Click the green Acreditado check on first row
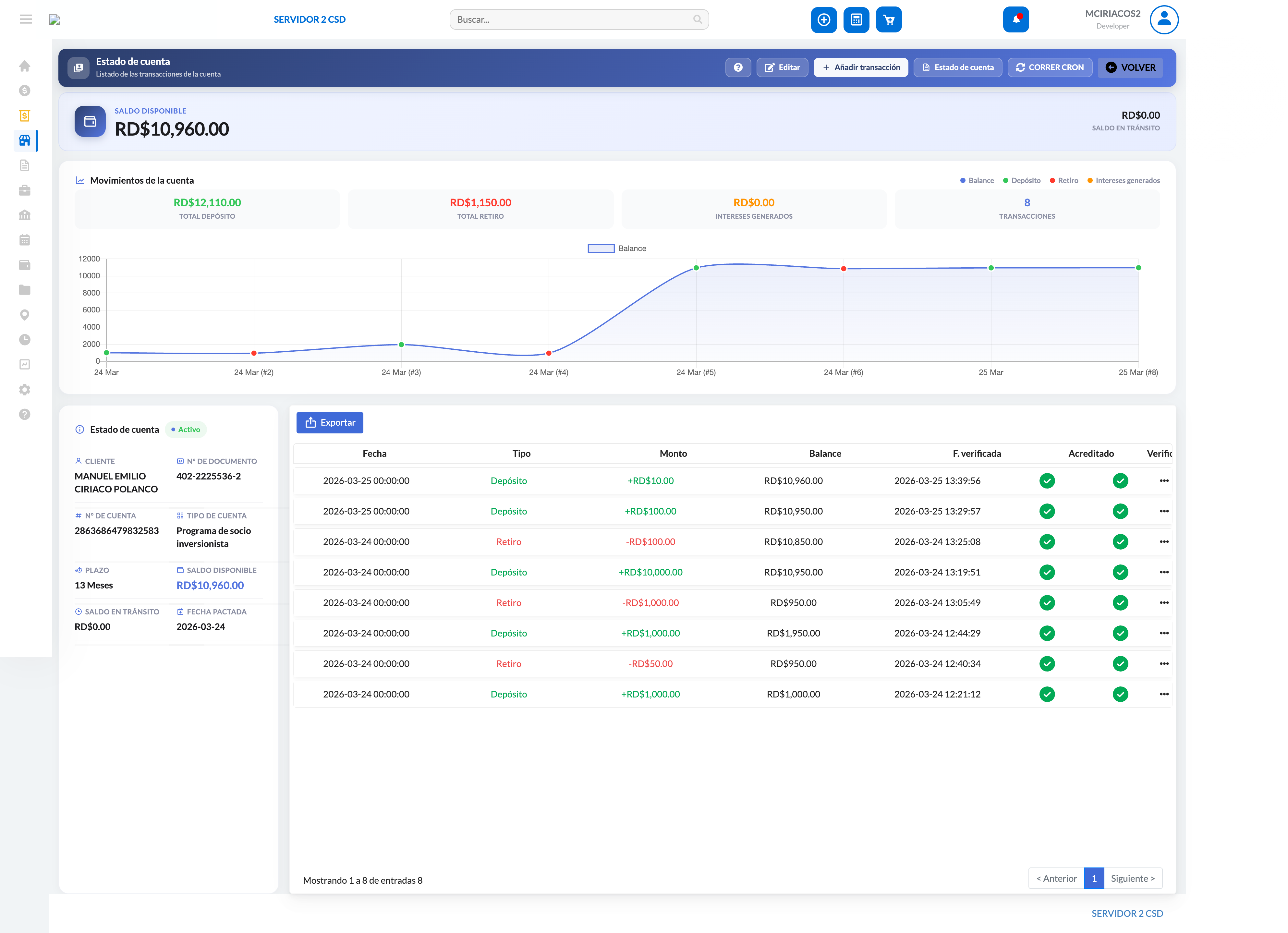 (1047, 480)
